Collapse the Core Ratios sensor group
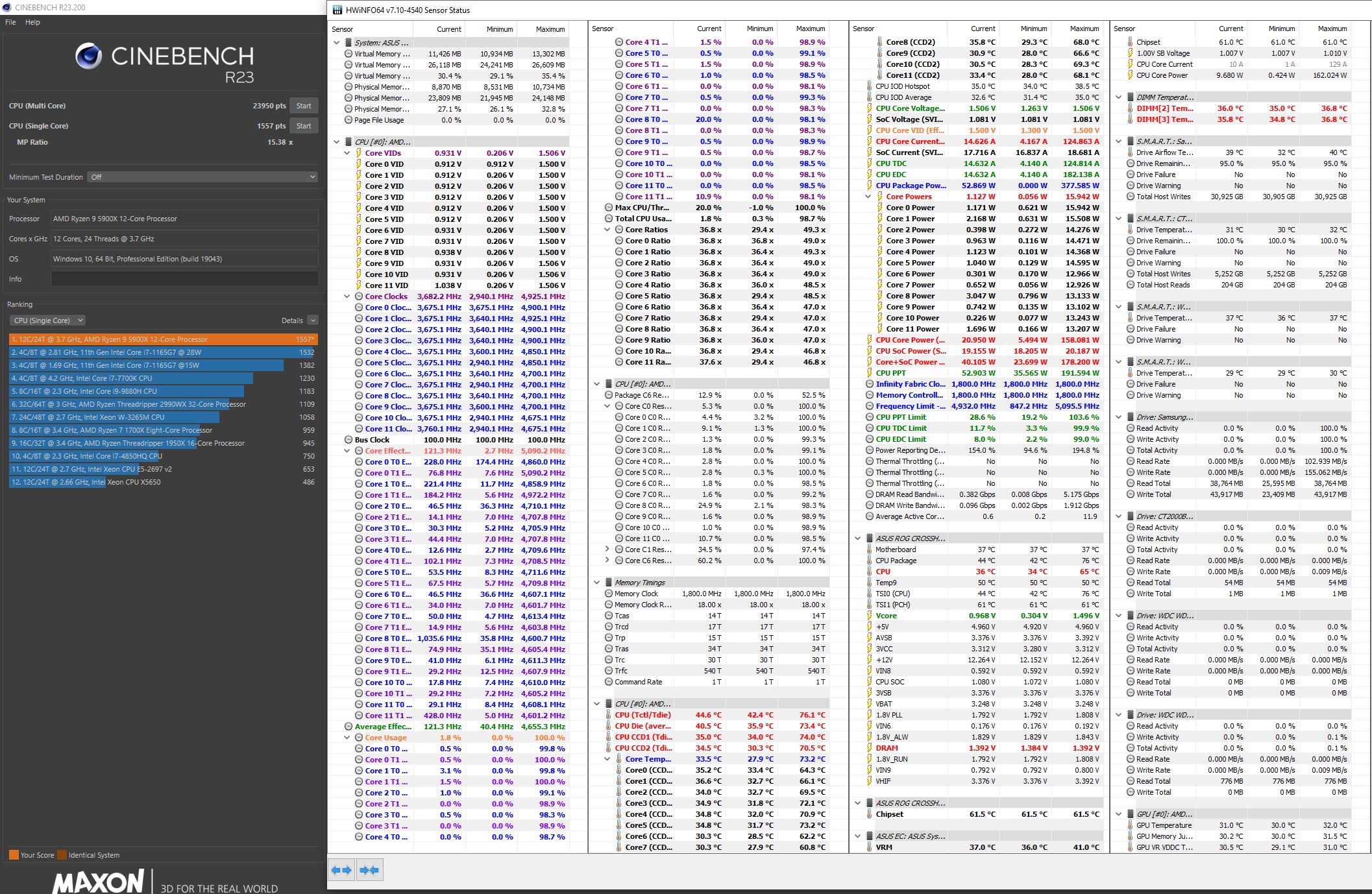 tap(607, 230)
